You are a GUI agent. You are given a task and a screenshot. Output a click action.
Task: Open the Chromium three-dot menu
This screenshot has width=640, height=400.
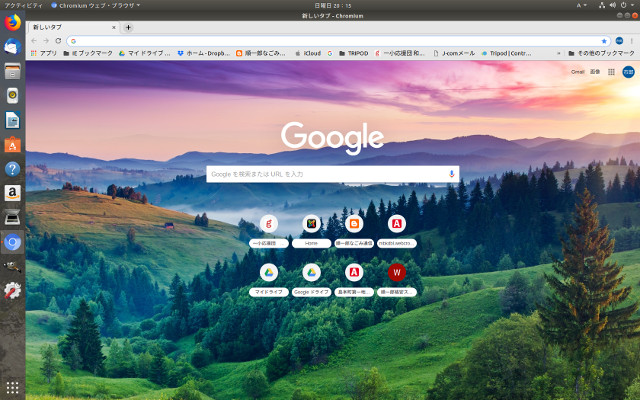pos(631,41)
